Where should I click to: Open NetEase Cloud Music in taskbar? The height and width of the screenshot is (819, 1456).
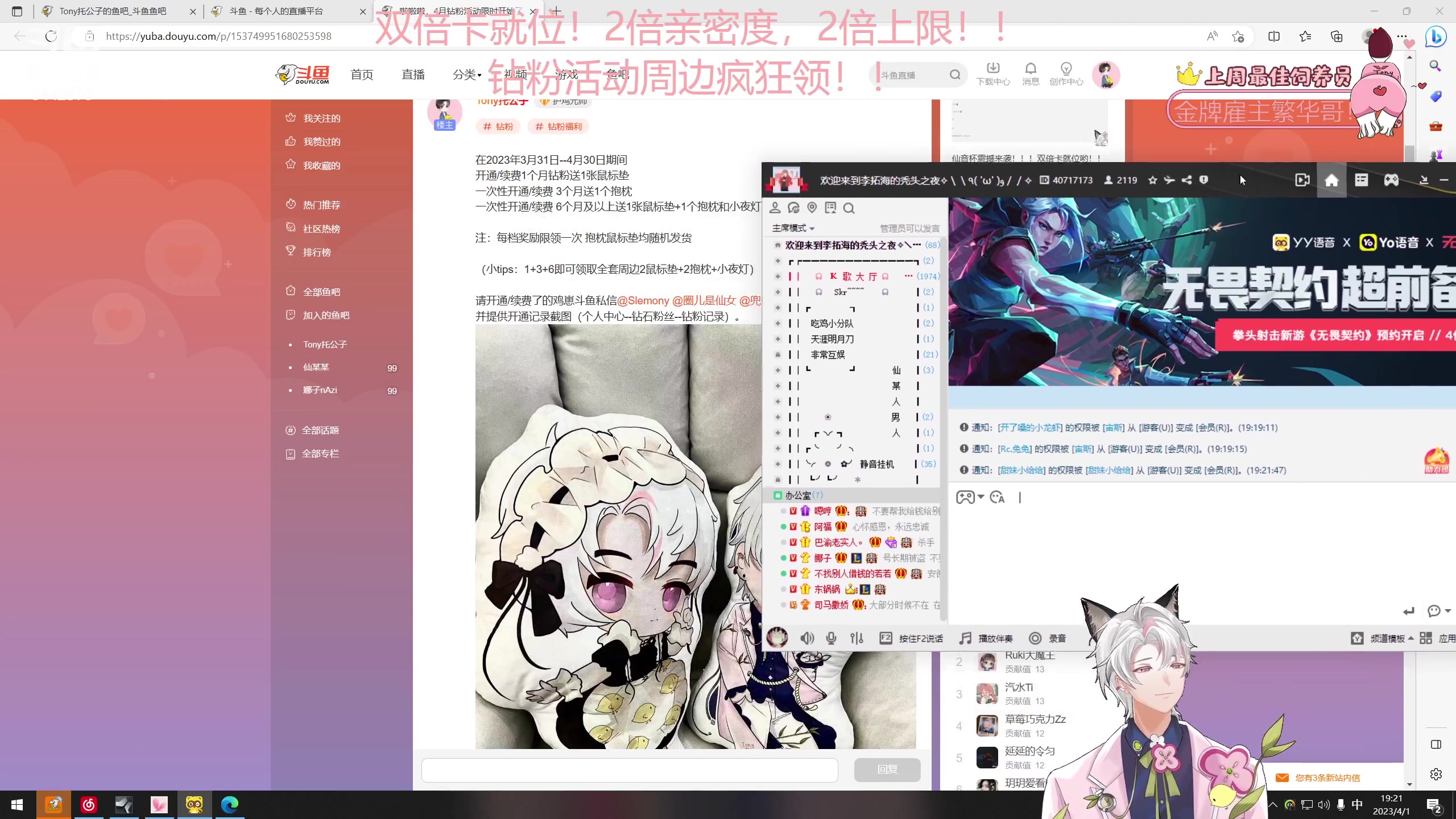click(x=89, y=805)
